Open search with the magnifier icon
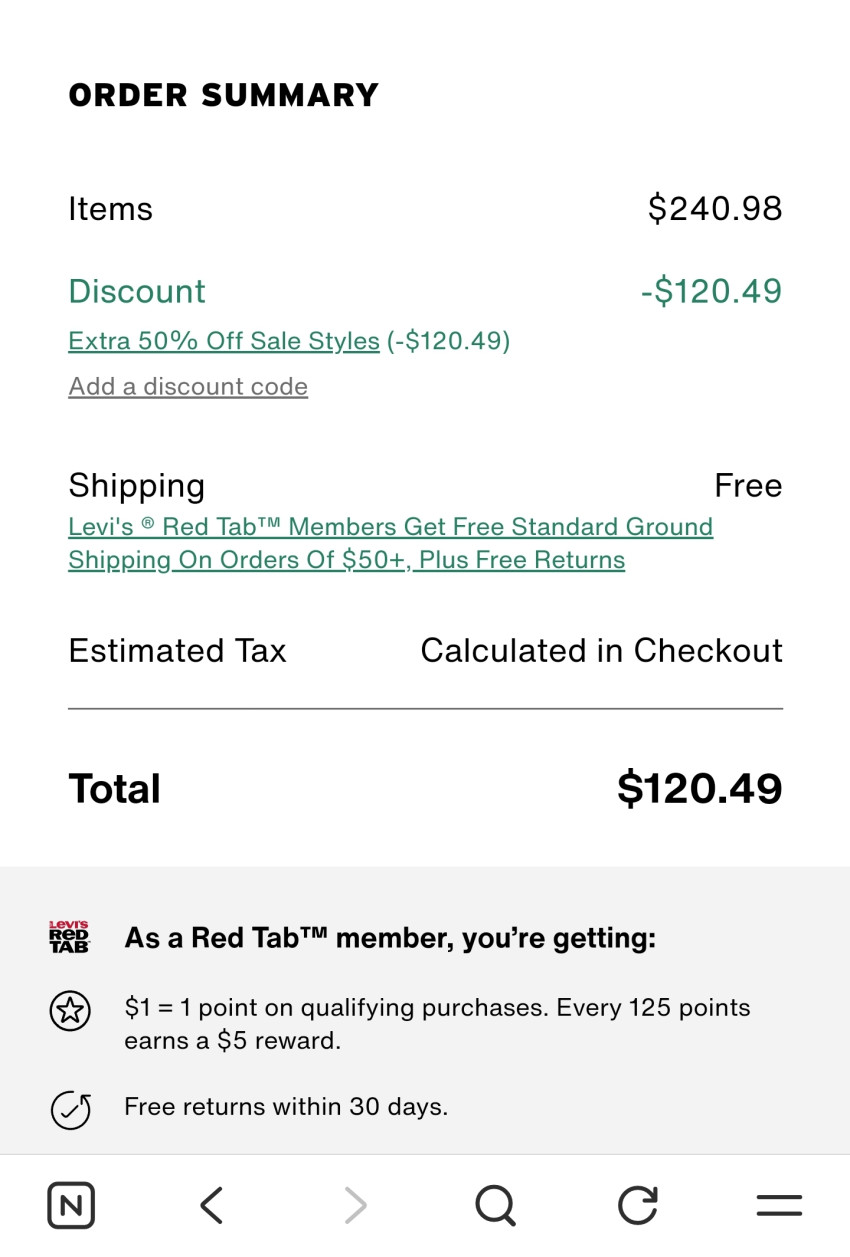This screenshot has height=1257, width=850. pos(495,1205)
